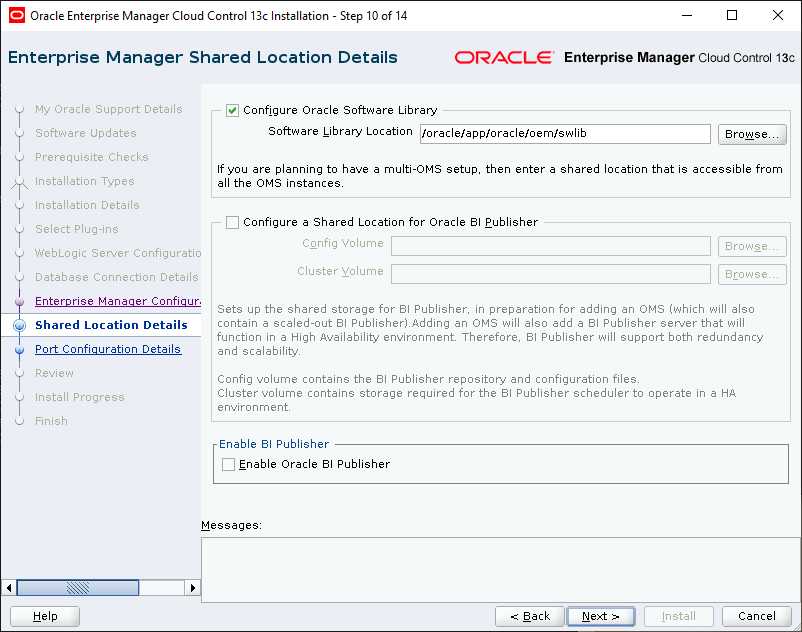802x632 pixels.
Task: Cancel the installation
Action: [x=756, y=617]
